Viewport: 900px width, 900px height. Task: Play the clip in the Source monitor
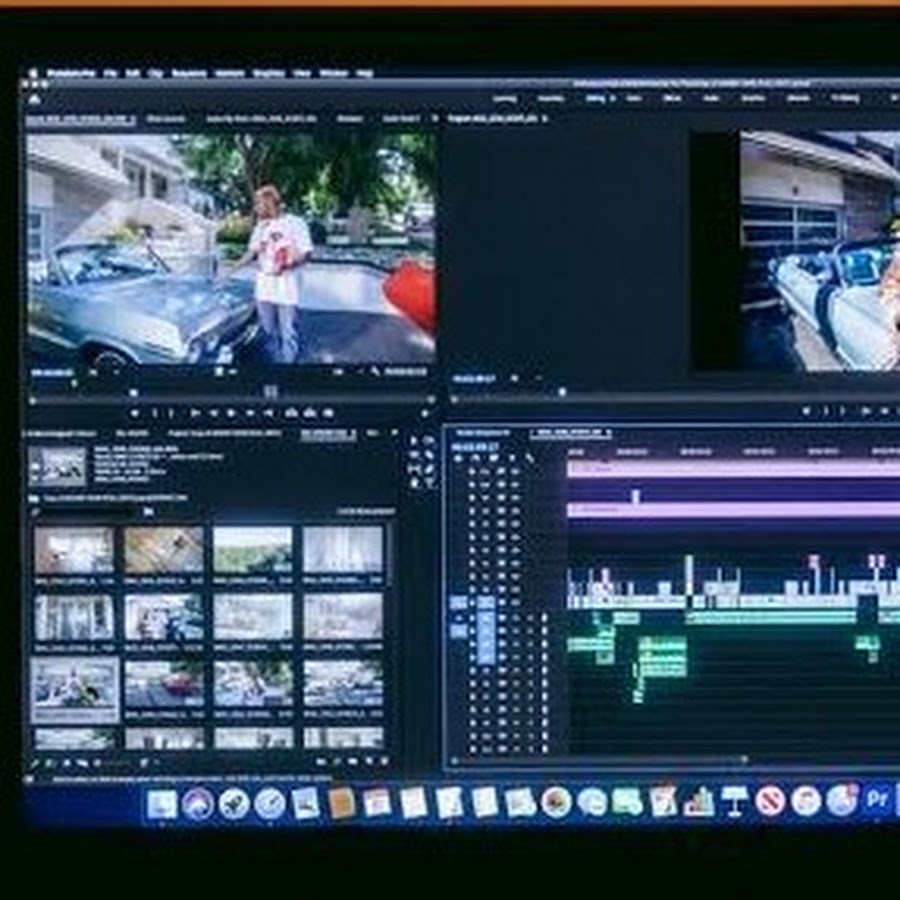coord(232,413)
